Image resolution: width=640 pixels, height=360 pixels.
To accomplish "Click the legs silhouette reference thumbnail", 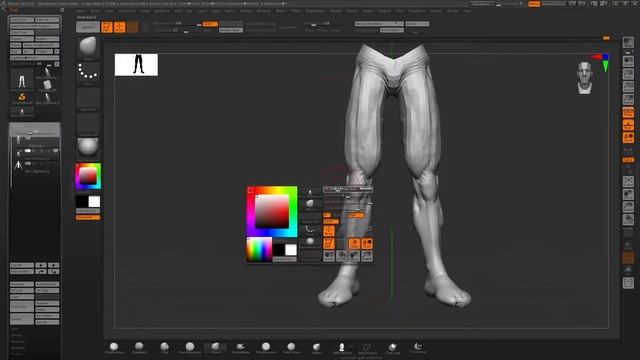I will (136, 64).
